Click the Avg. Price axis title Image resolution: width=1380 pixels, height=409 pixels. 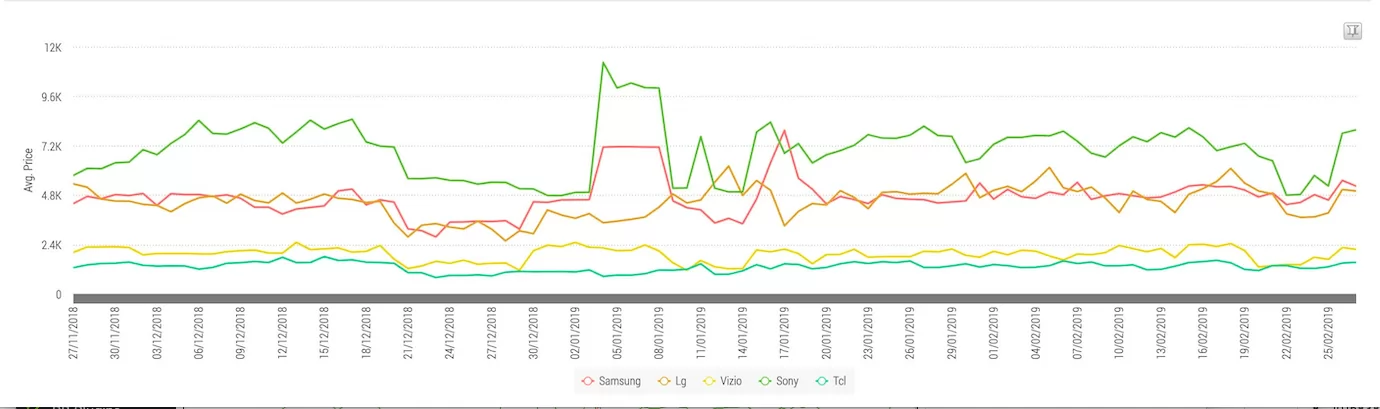[28, 172]
